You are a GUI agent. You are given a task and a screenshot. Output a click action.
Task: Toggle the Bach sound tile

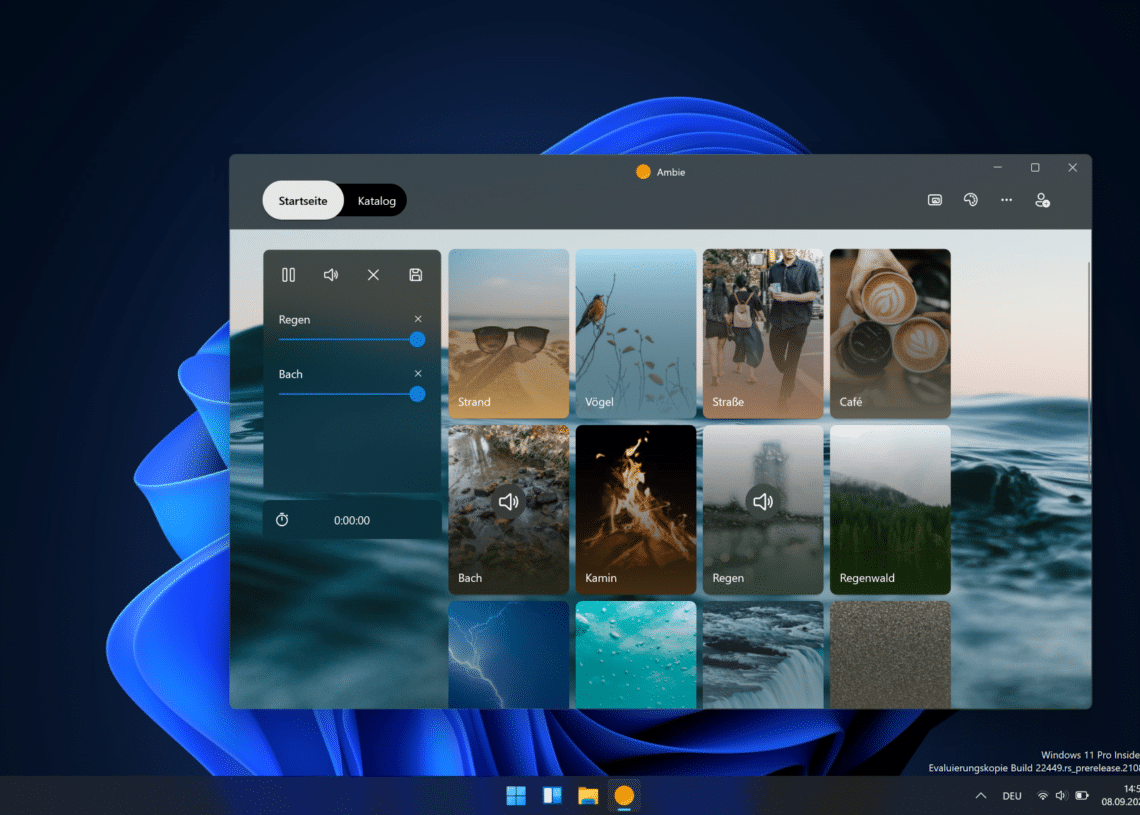tap(509, 510)
